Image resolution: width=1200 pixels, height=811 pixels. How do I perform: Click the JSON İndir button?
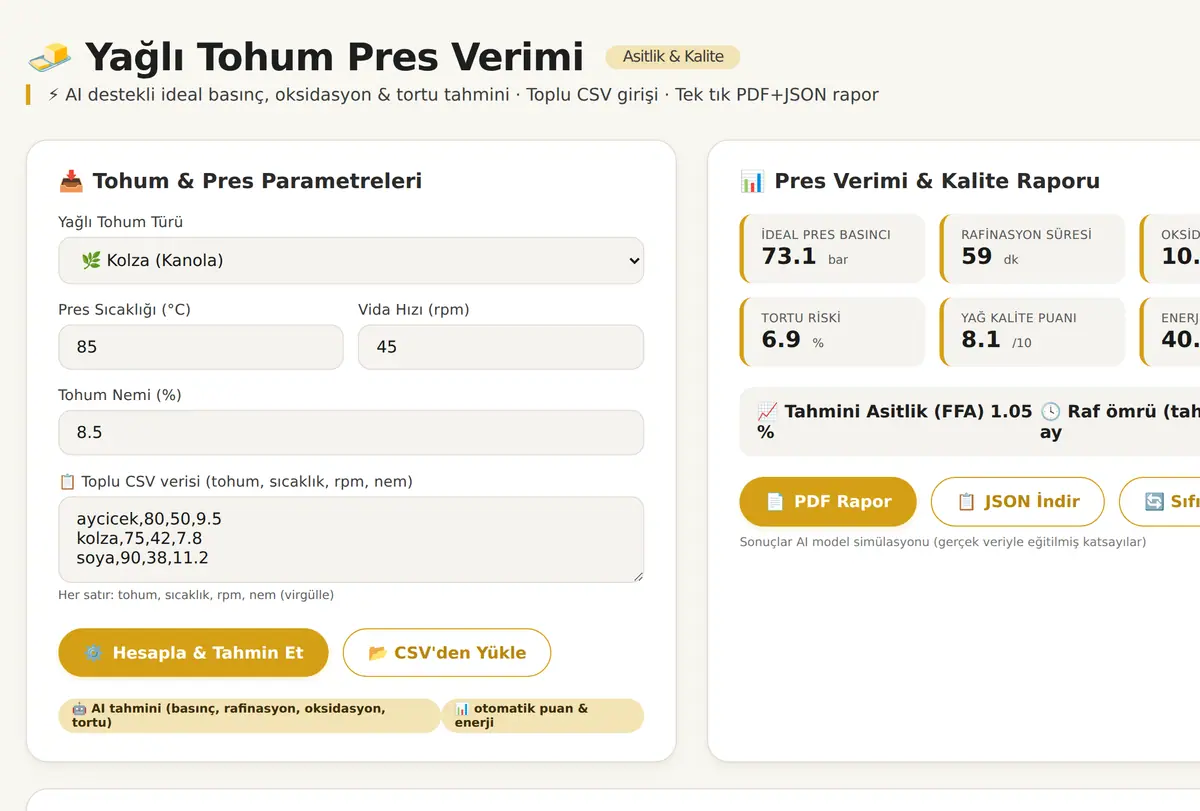(x=1018, y=502)
